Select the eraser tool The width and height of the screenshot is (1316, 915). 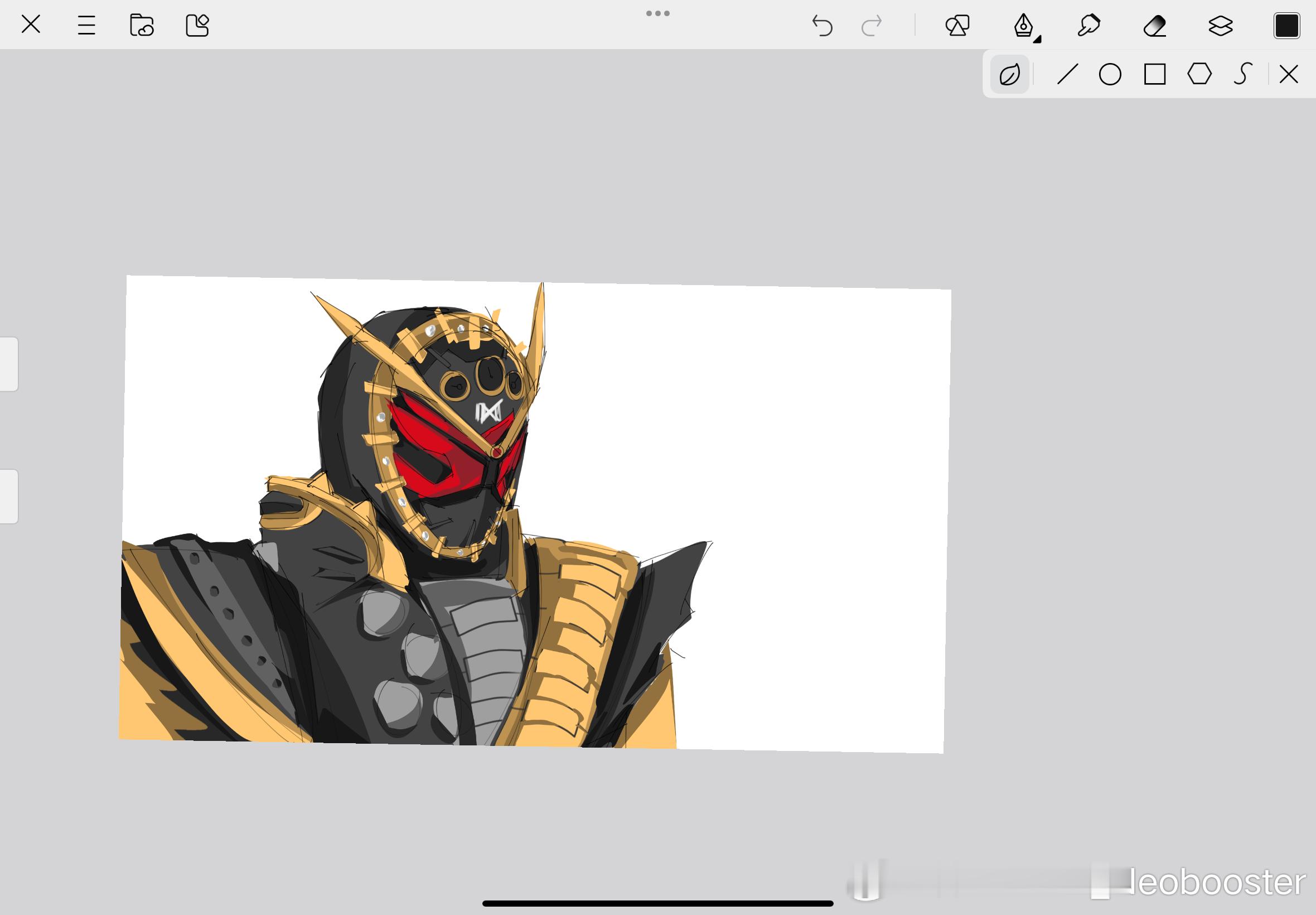1154,26
